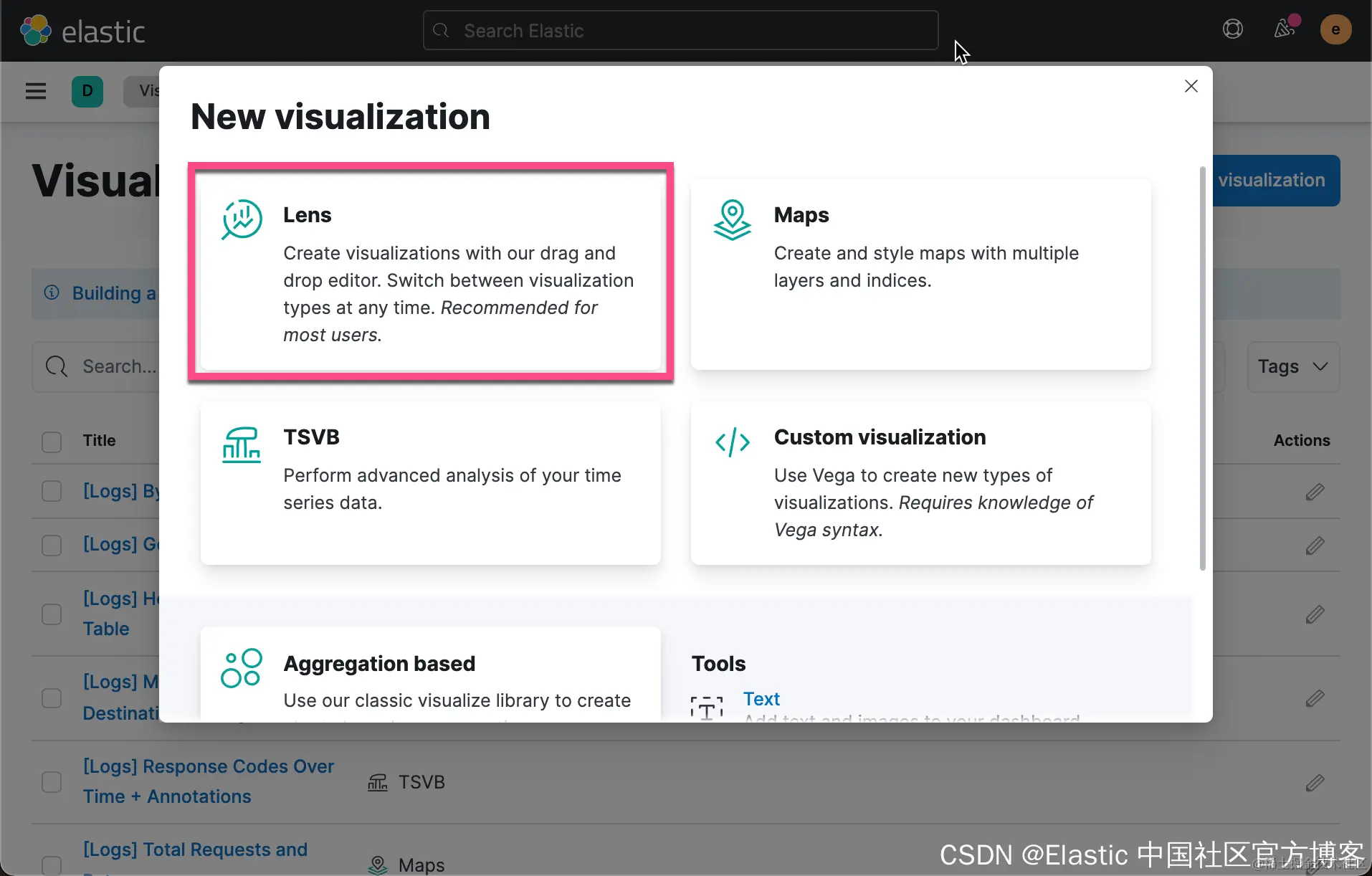
Task: Click the Aggregation based circles icon
Action: click(242, 669)
